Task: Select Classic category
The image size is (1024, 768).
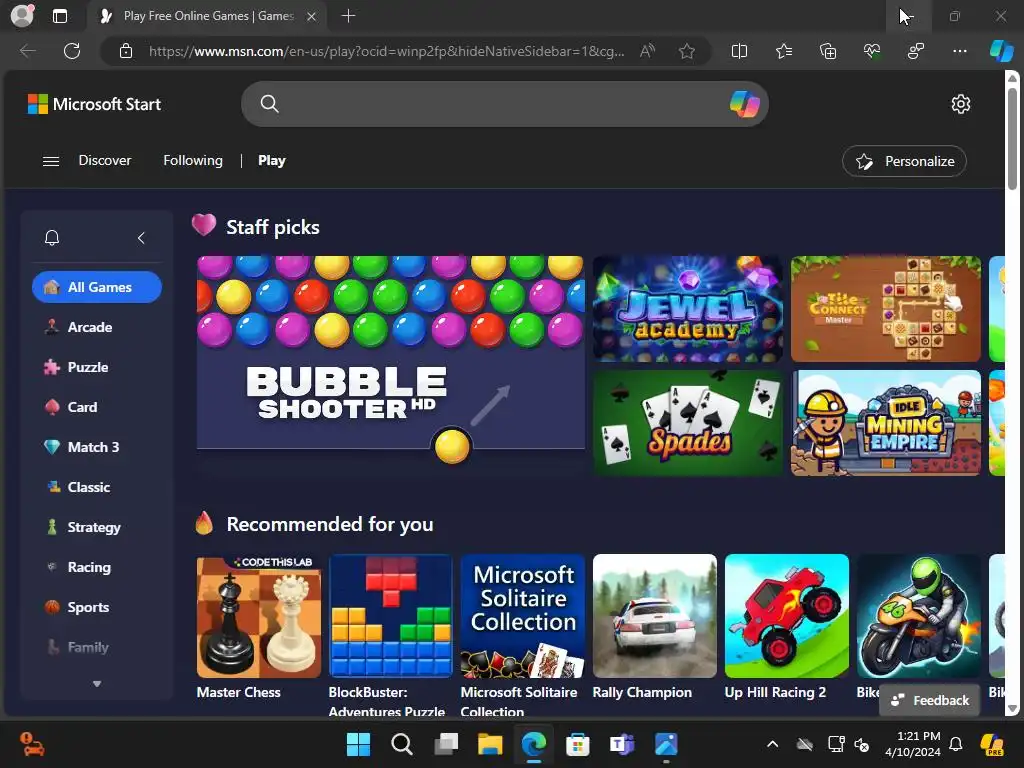Action: point(97,487)
